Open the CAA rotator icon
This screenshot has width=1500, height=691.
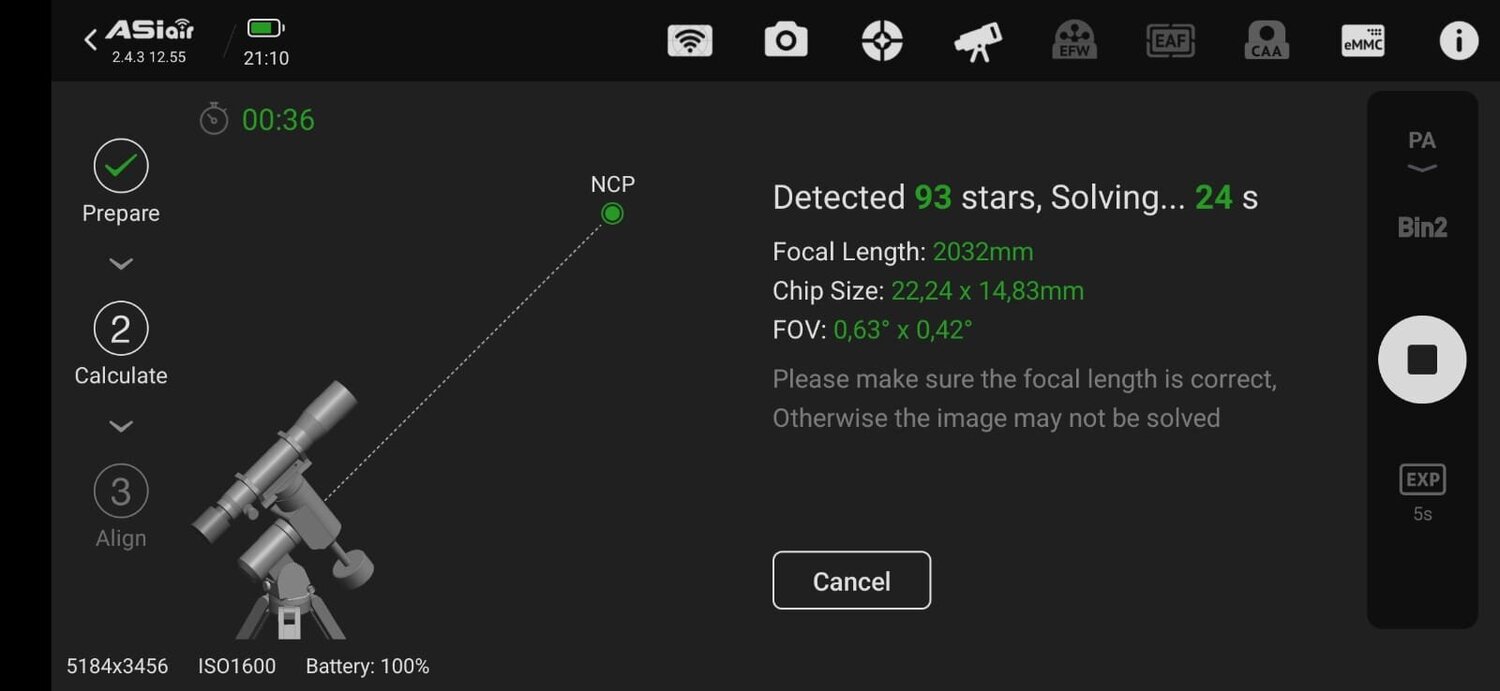coord(1266,41)
